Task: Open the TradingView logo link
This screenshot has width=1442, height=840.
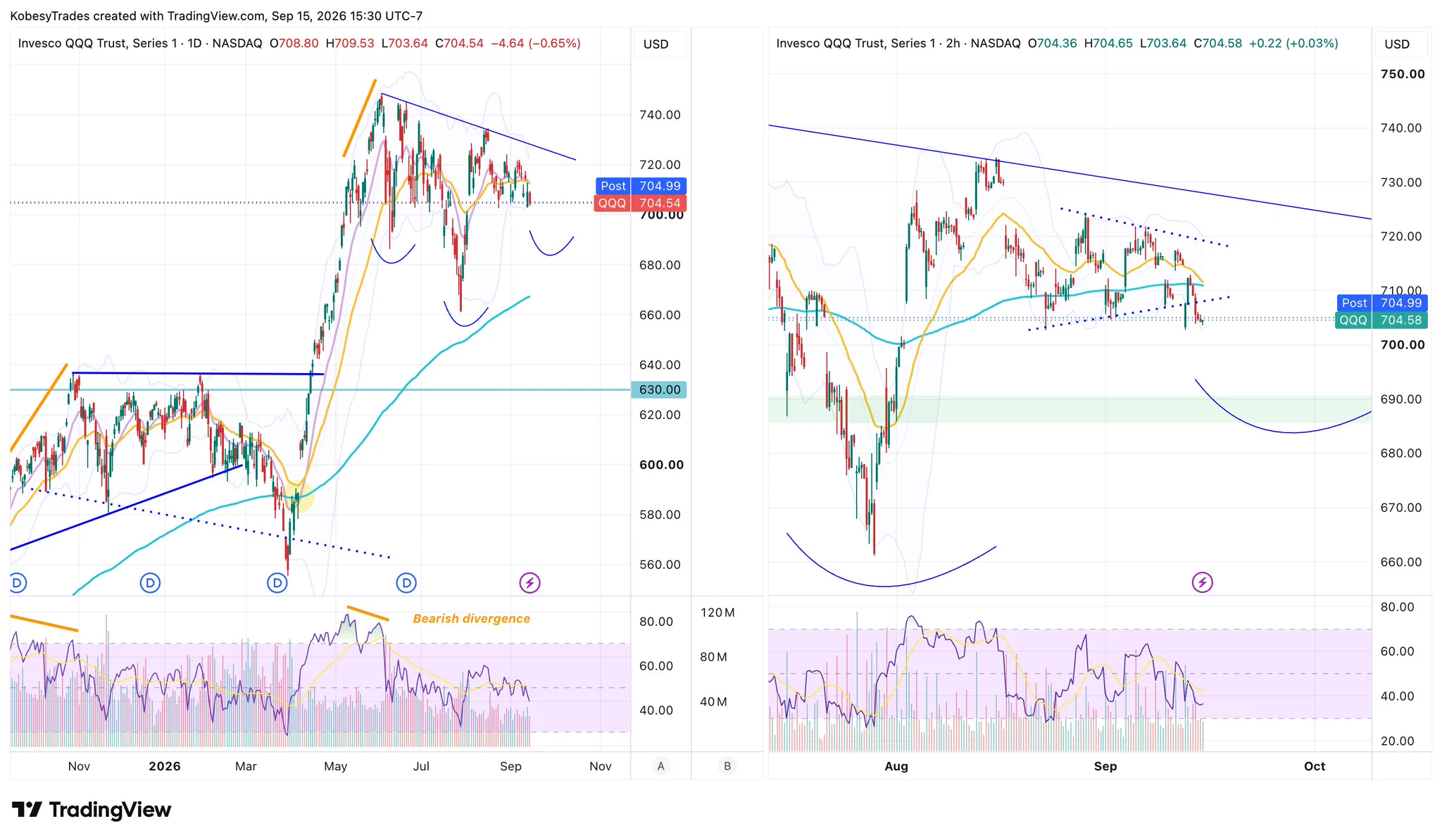Action: click(92, 810)
